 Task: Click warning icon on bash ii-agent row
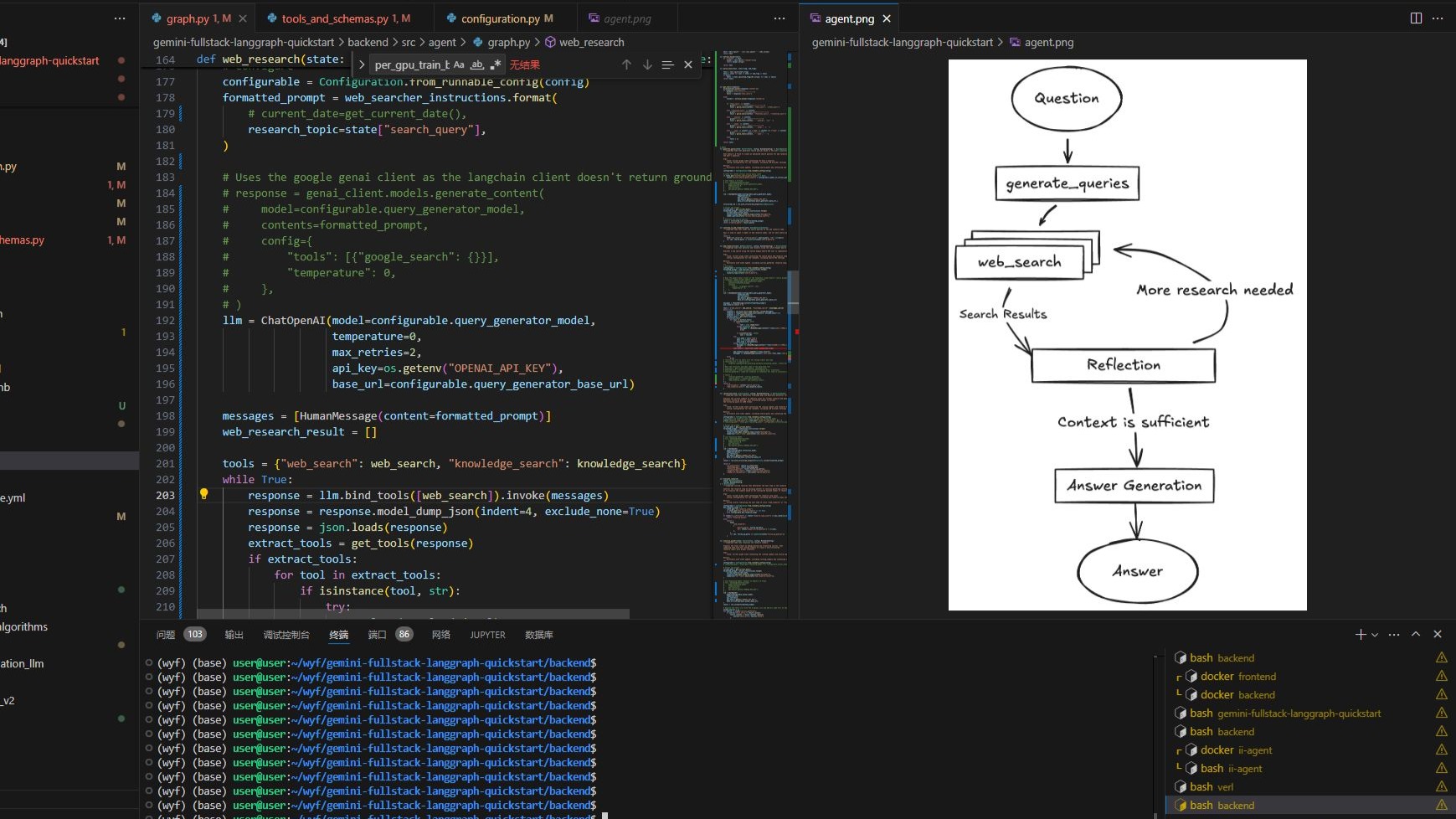1442,768
